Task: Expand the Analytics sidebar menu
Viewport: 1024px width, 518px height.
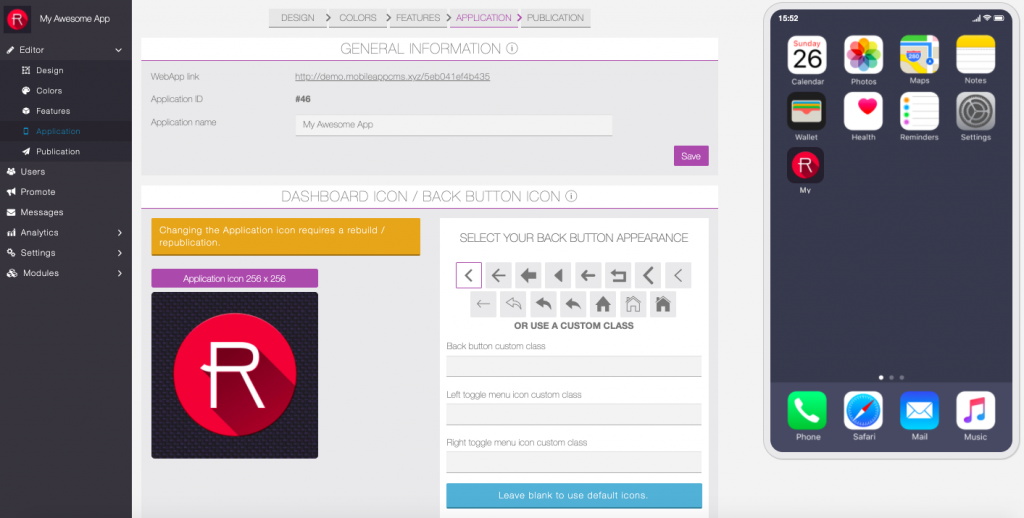Action: pyautogui.click(x=119, y=233)
